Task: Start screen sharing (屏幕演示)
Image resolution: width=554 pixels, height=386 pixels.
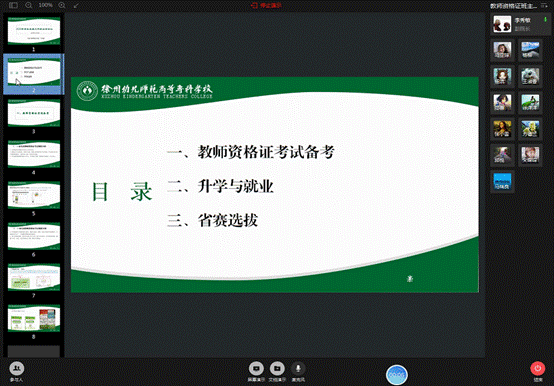Action: [x=256, y=372]
